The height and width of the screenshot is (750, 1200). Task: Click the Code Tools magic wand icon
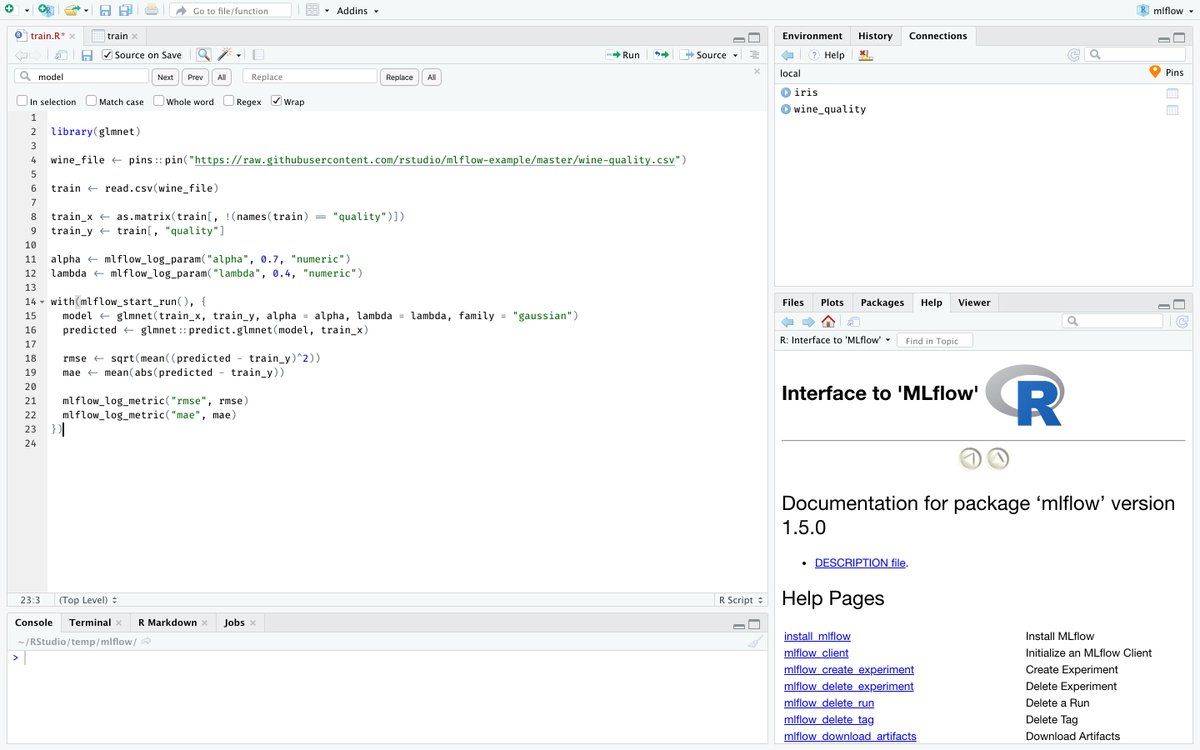point(225,55)
